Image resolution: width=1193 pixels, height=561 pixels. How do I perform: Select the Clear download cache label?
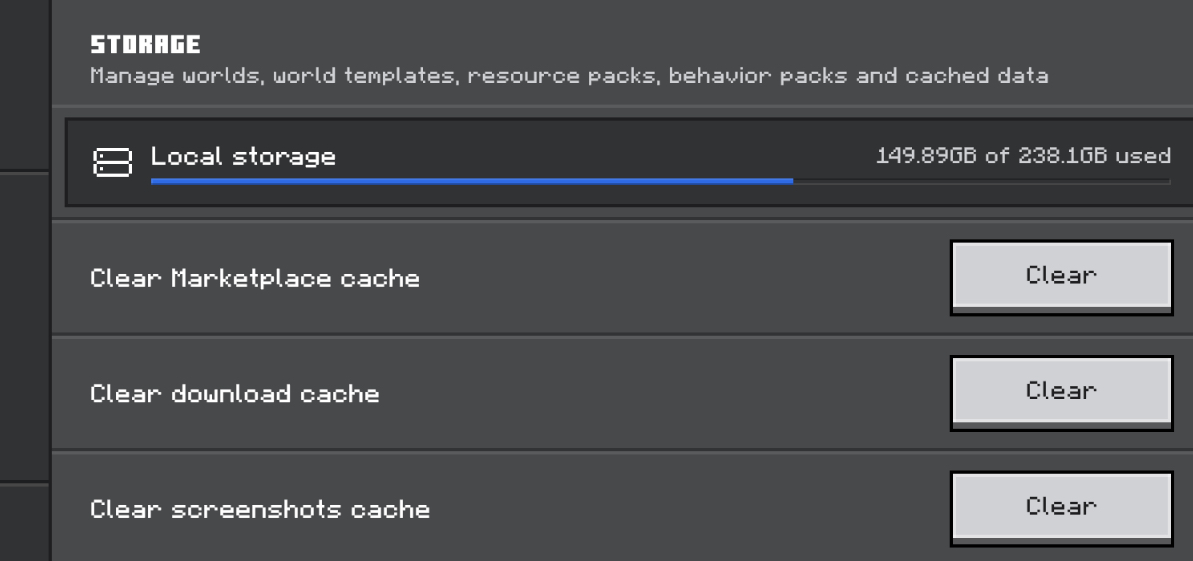click(234, 394)
